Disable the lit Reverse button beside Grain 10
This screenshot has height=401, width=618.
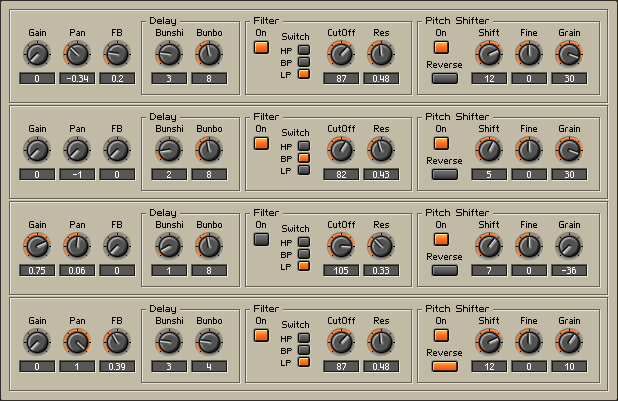(x=445, y=367)
